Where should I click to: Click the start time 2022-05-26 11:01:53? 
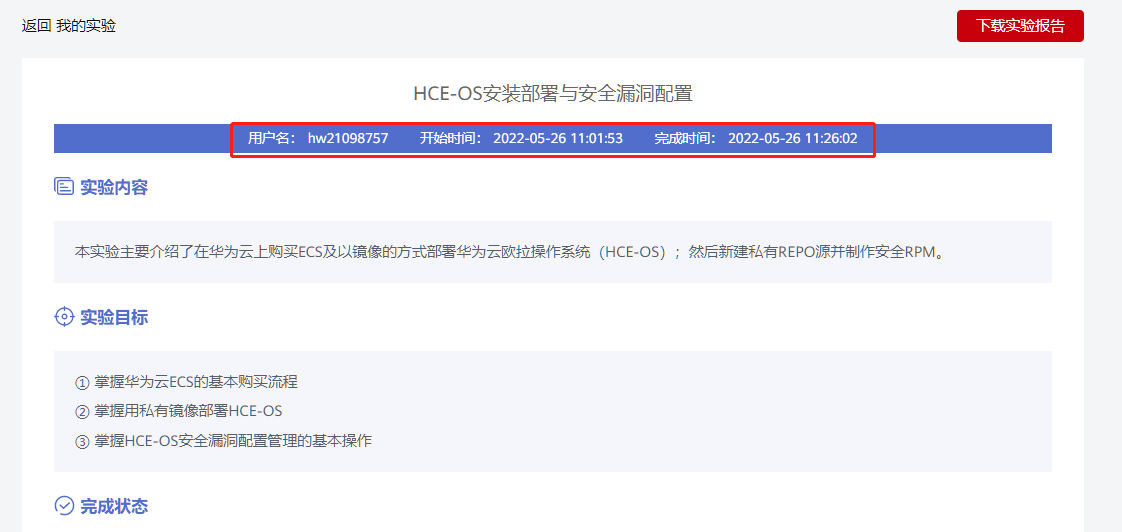pyautogui.click(x=558, y=138)
